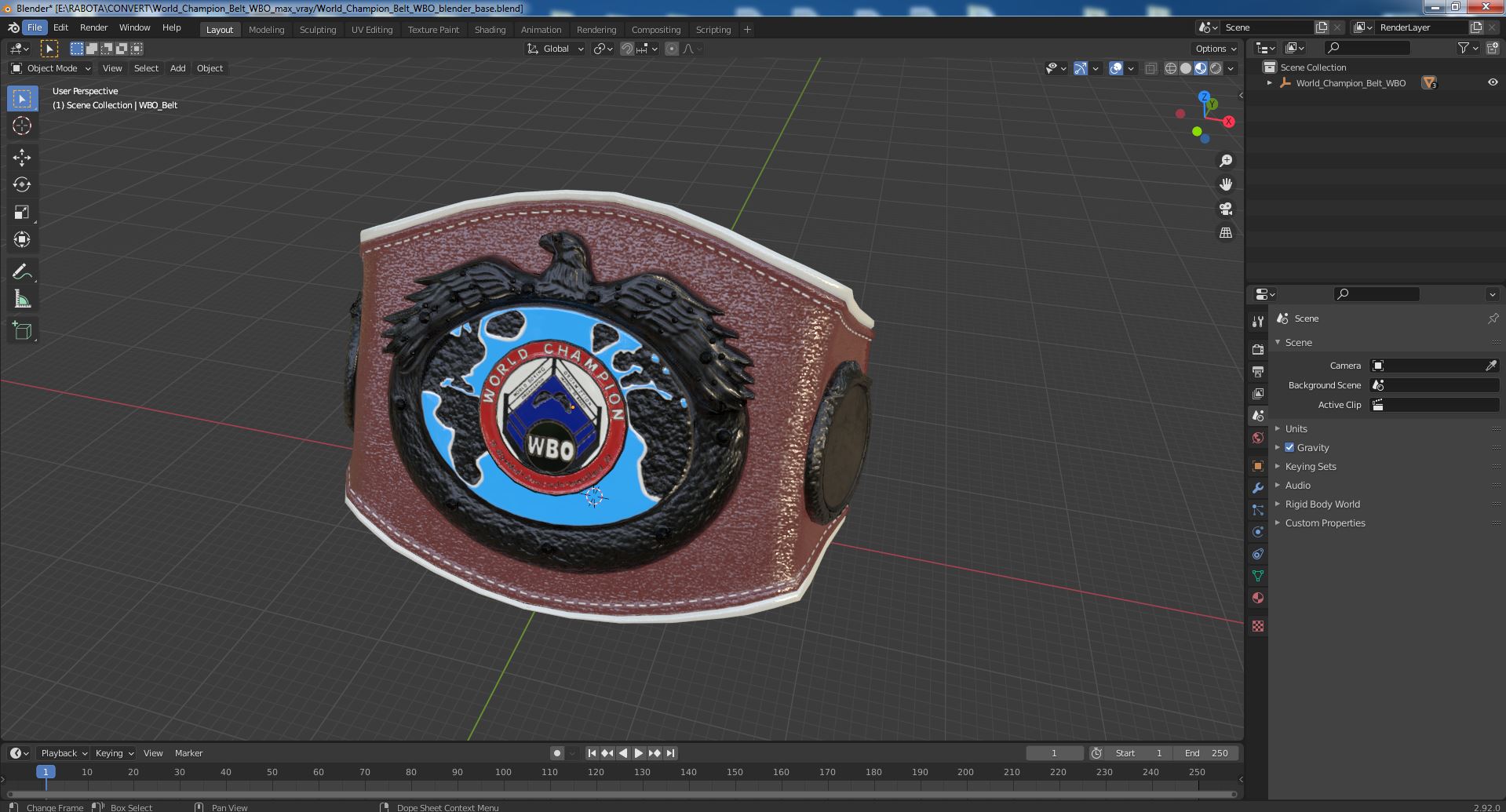Open the Playback dropdown
Screen dimensions: 1506x812
point(63,753)
